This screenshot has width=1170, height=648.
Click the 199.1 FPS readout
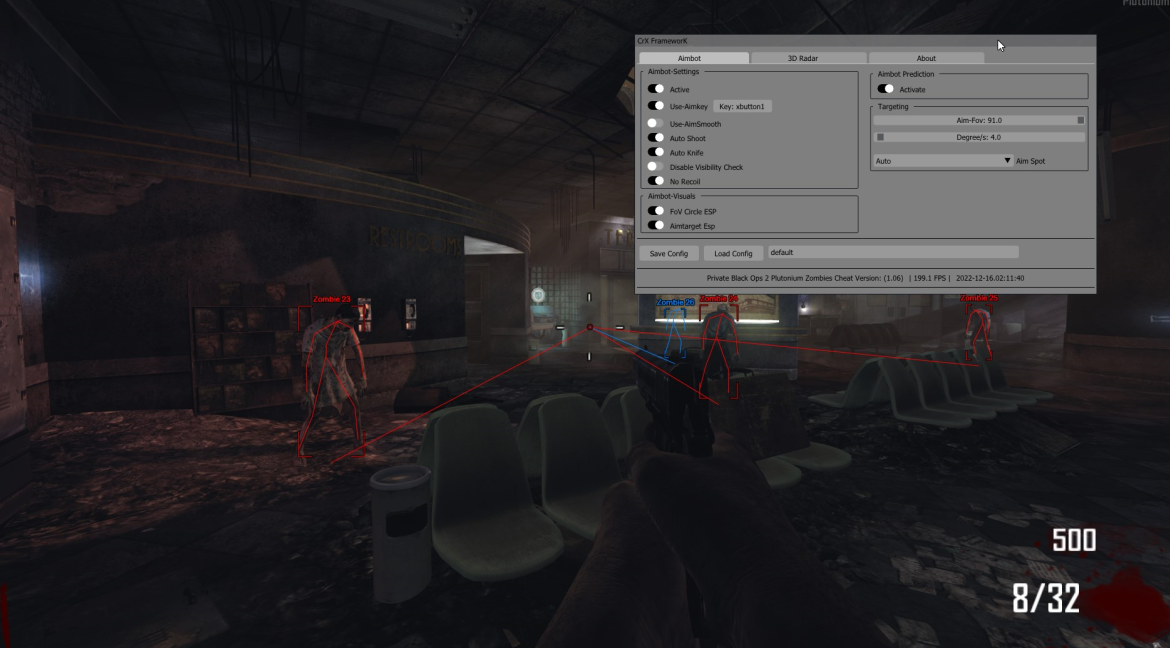coord(930,278)
